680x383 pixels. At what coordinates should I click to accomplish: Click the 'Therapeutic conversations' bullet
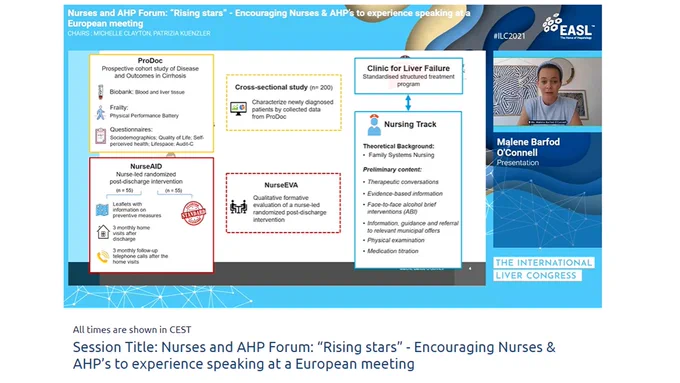[402, 182]
